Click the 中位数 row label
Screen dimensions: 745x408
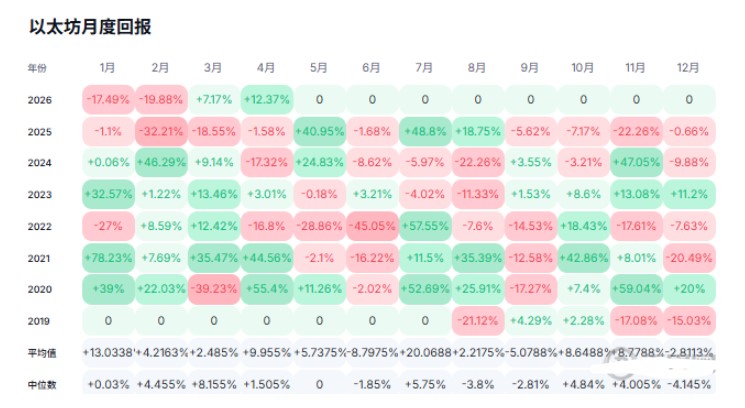40,384
